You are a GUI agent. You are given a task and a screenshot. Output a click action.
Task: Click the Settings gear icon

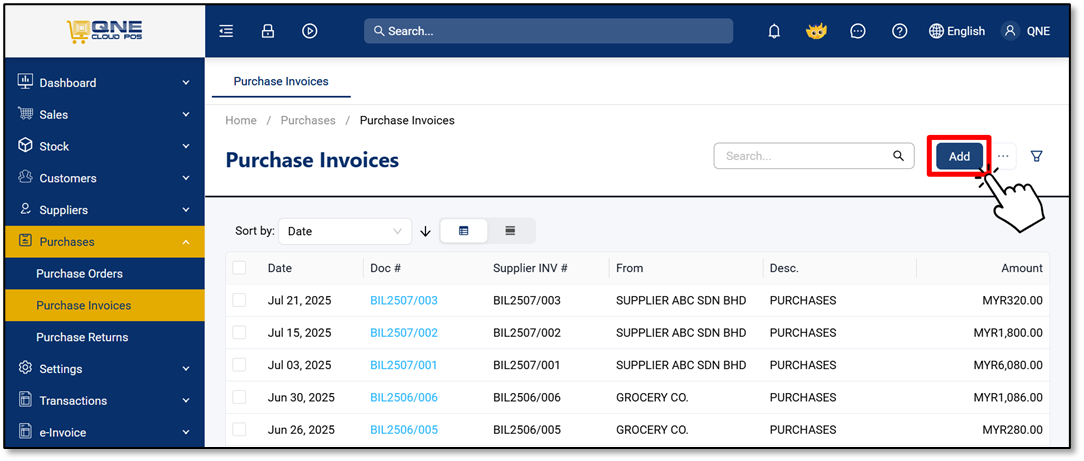[25, 368]
